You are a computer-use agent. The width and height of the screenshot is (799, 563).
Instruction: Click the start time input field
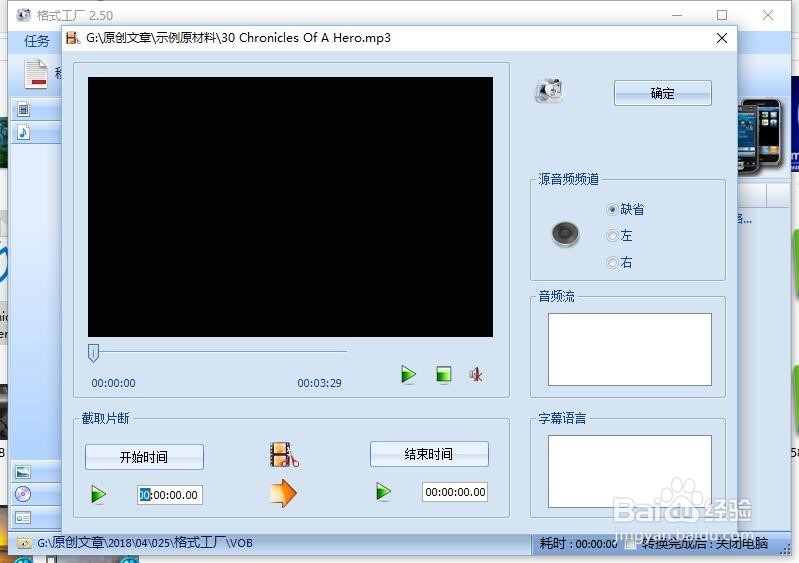click(x=170, y=495)
